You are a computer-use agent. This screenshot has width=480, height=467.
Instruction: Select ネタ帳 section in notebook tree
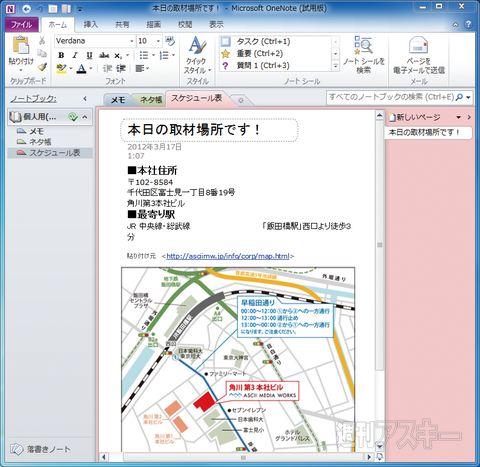click(x=50, y=142)
